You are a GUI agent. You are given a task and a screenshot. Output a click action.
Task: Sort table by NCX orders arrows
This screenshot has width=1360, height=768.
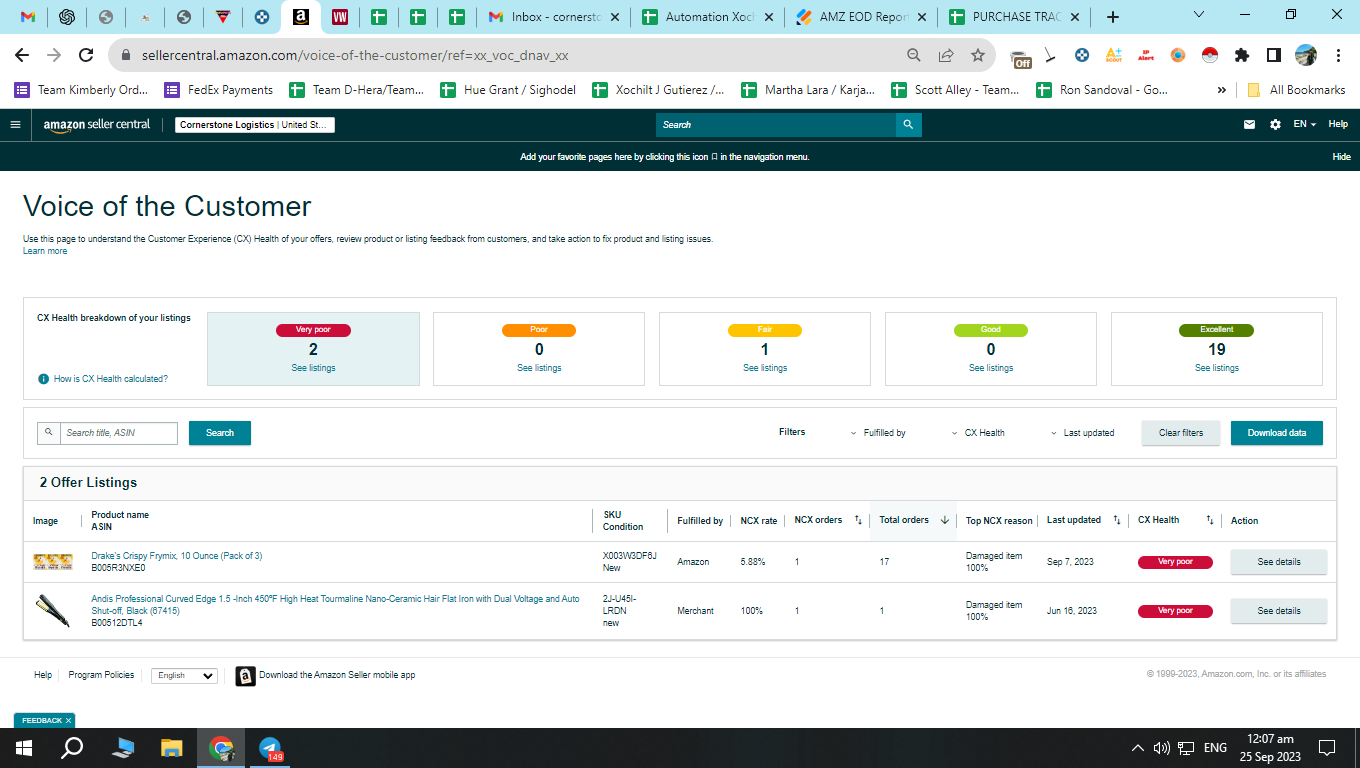click(x=858, y=520)
